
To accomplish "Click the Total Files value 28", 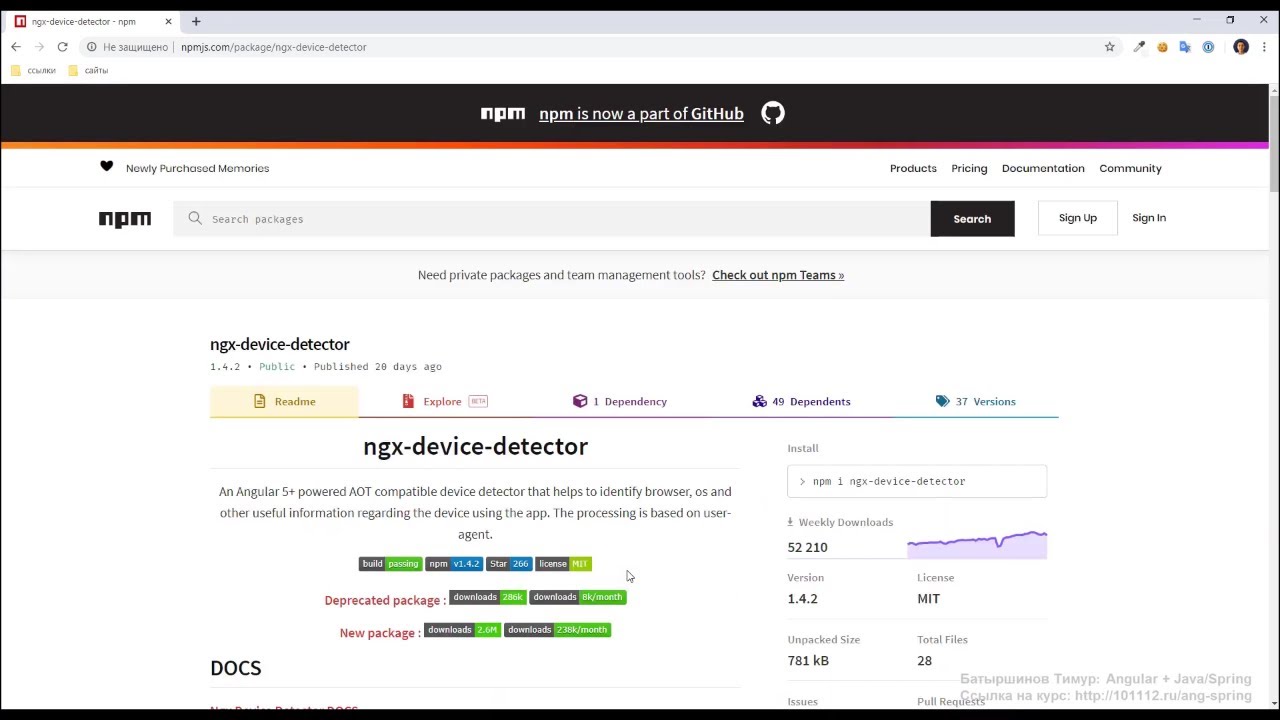I will tap(924, 661).
